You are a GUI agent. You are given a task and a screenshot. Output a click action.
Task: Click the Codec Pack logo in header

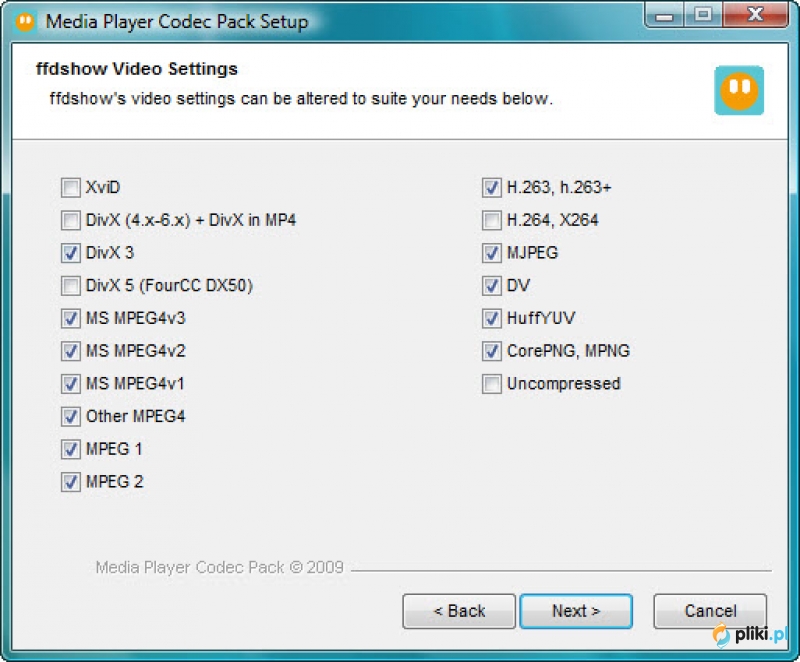739,90
